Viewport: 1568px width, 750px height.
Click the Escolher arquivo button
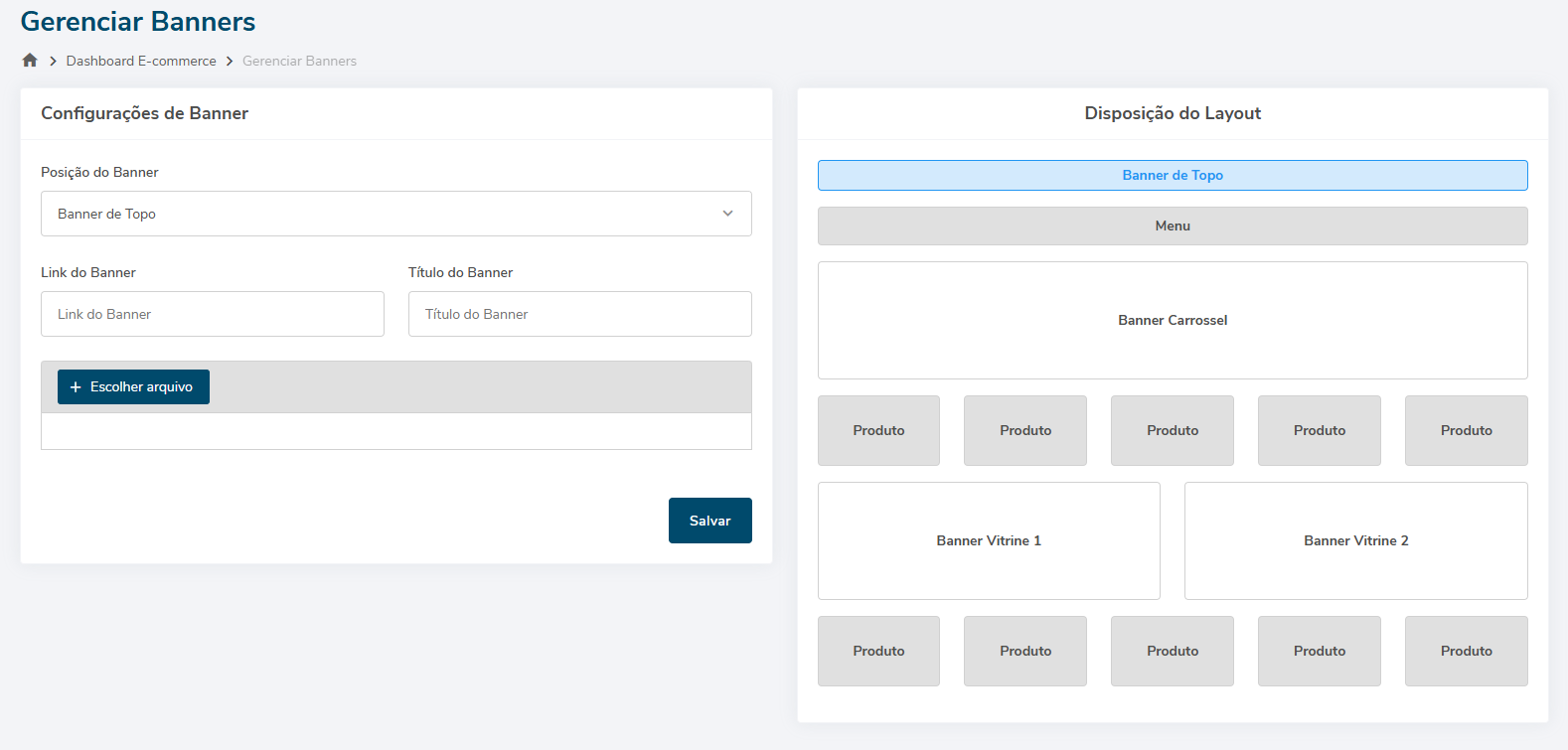coord(133,386)
